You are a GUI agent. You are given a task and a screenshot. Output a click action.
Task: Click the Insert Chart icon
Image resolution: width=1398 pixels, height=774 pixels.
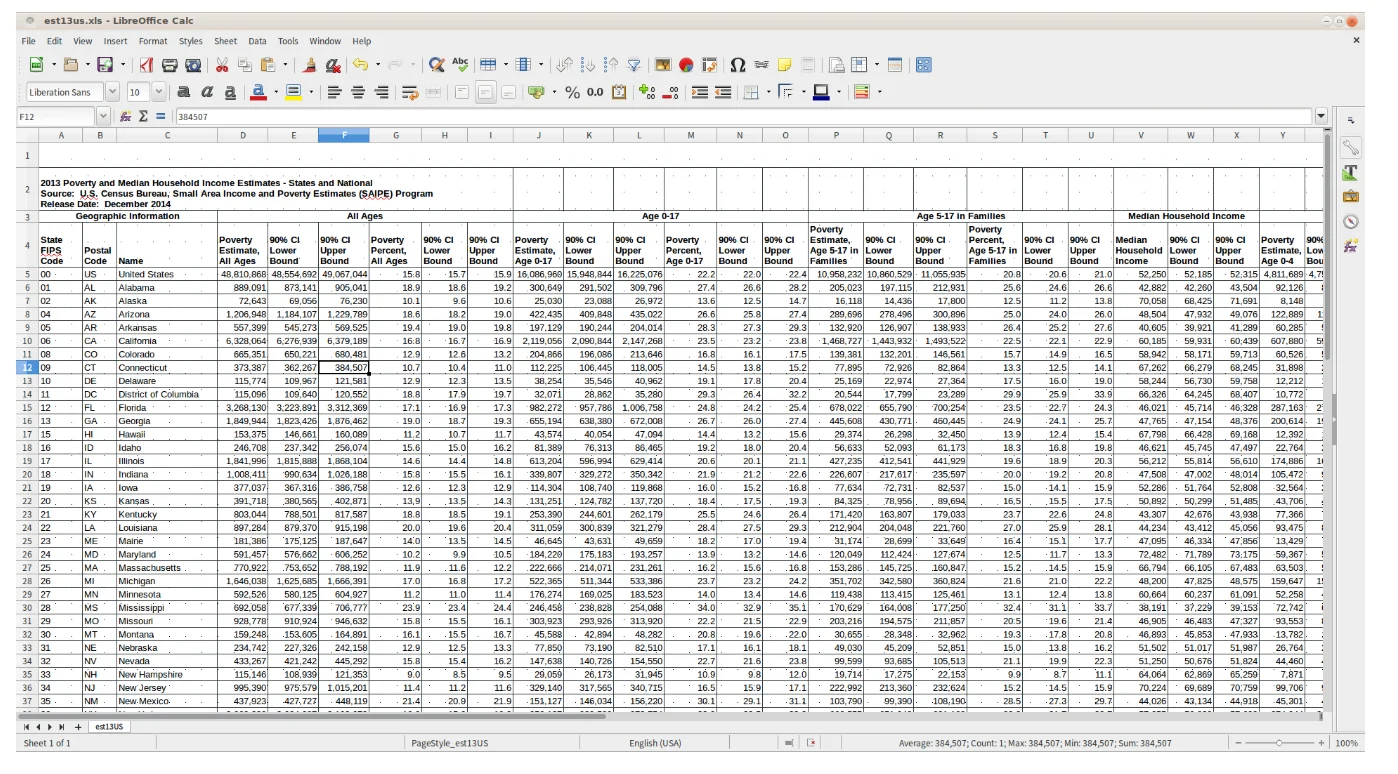[686, 65]
